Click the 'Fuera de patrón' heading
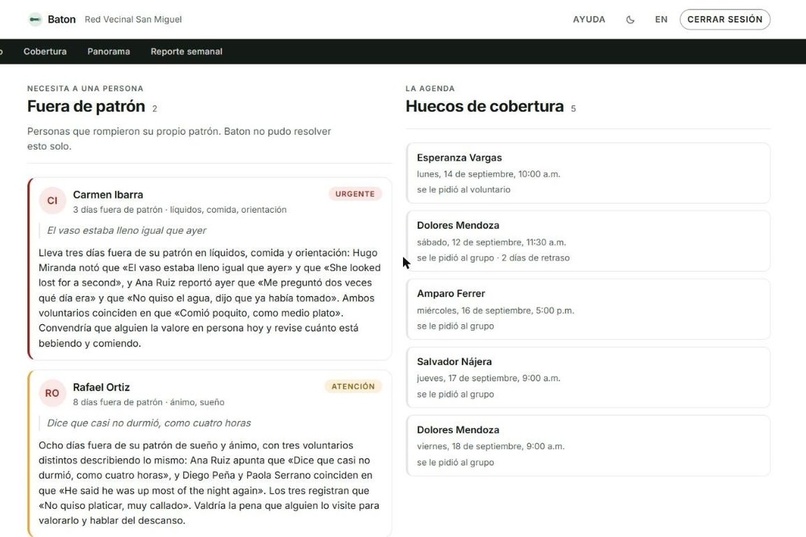The width and height of the screenshot is (806, 537). (x=86, y=106)
